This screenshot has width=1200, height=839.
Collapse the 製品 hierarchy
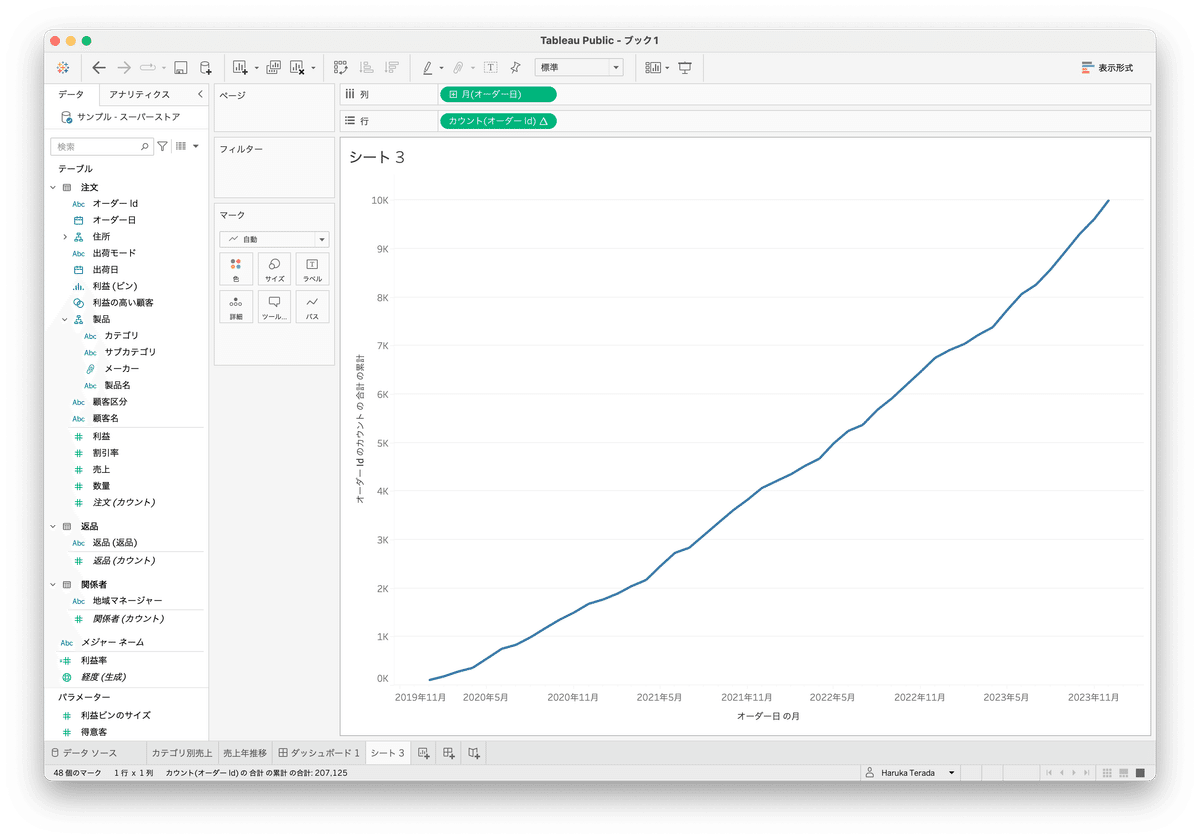(65, 320)
